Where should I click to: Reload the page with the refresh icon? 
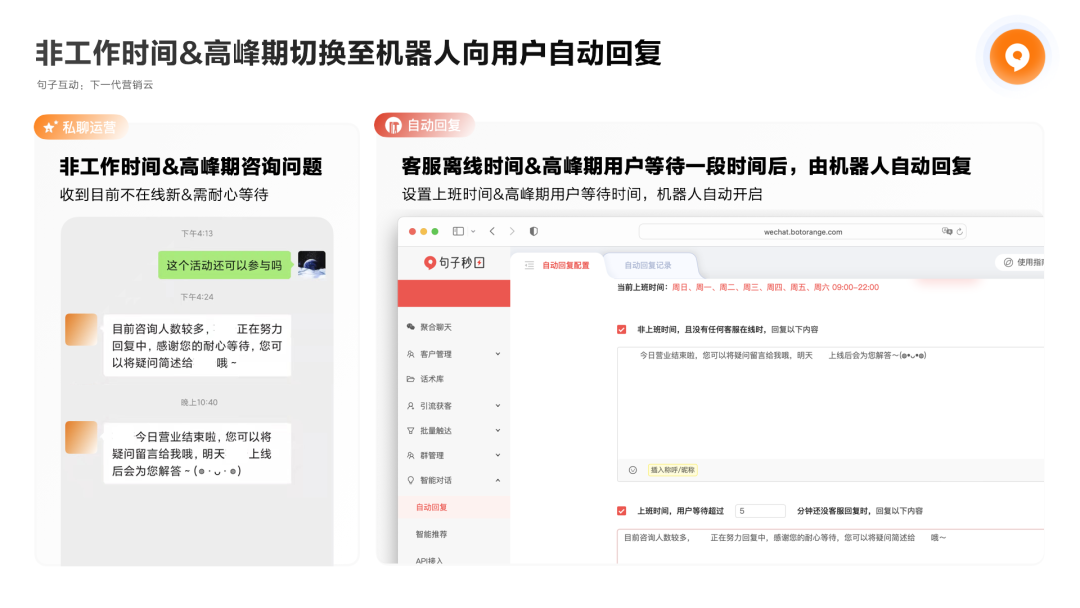959,231
